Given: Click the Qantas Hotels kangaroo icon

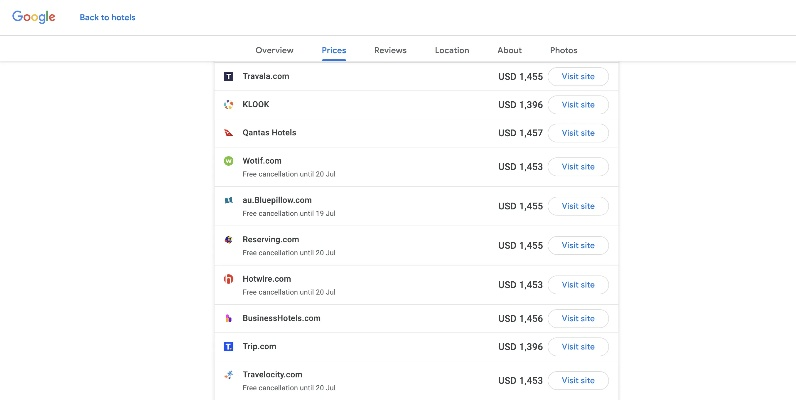Looking at the screenshot, I should coord(228,132).
